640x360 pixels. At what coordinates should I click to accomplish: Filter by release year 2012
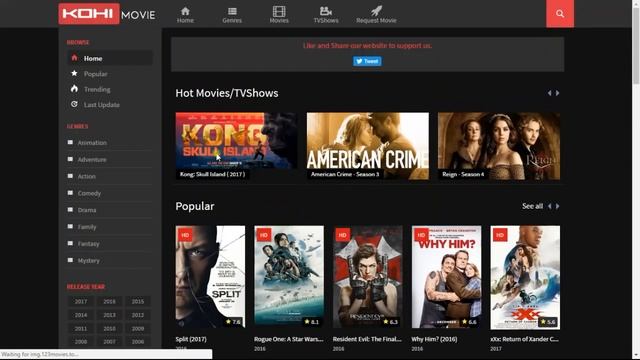[x=138, y=315]
